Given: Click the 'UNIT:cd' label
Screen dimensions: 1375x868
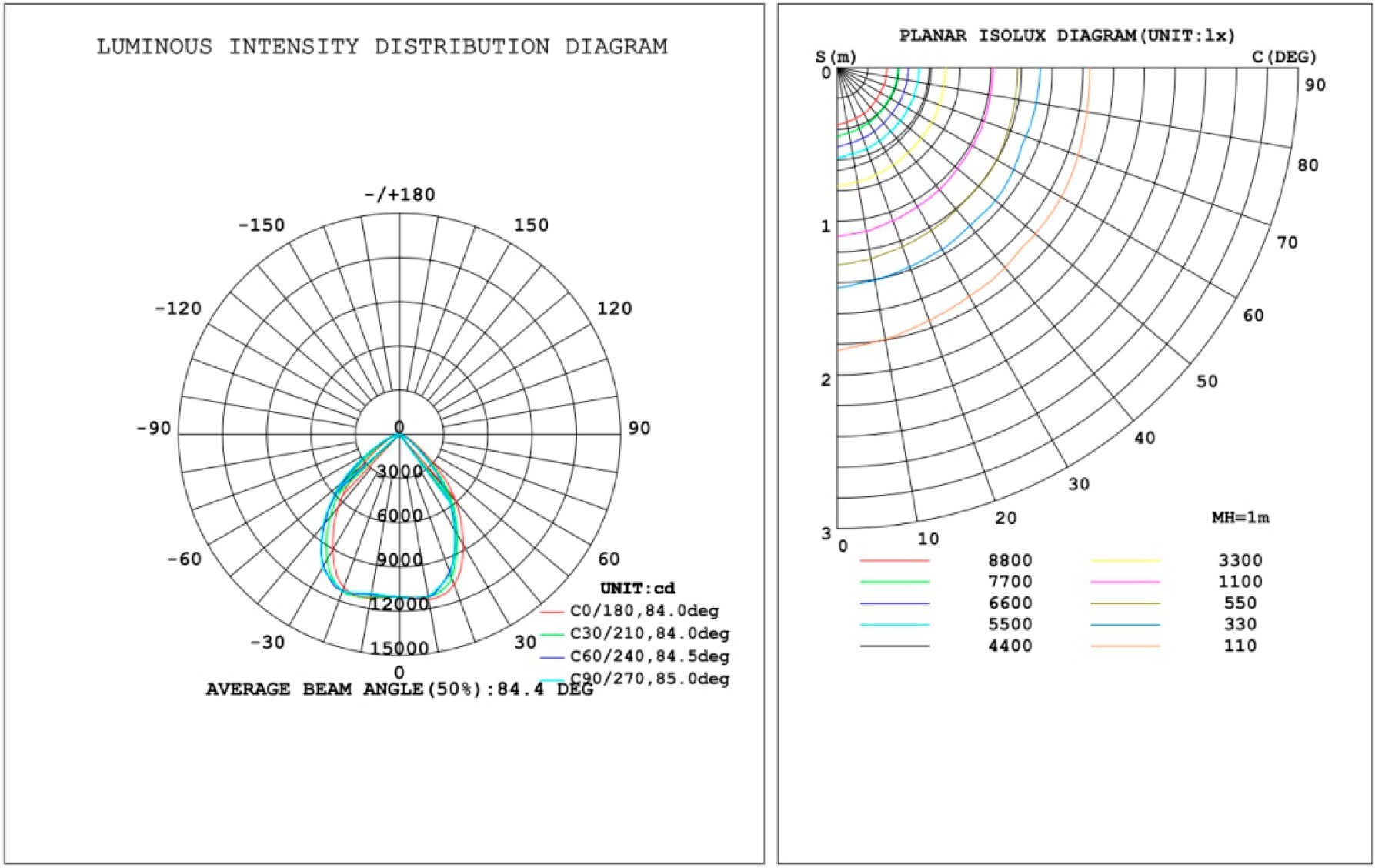Looking at the screenshot, I should pos(637,588).
